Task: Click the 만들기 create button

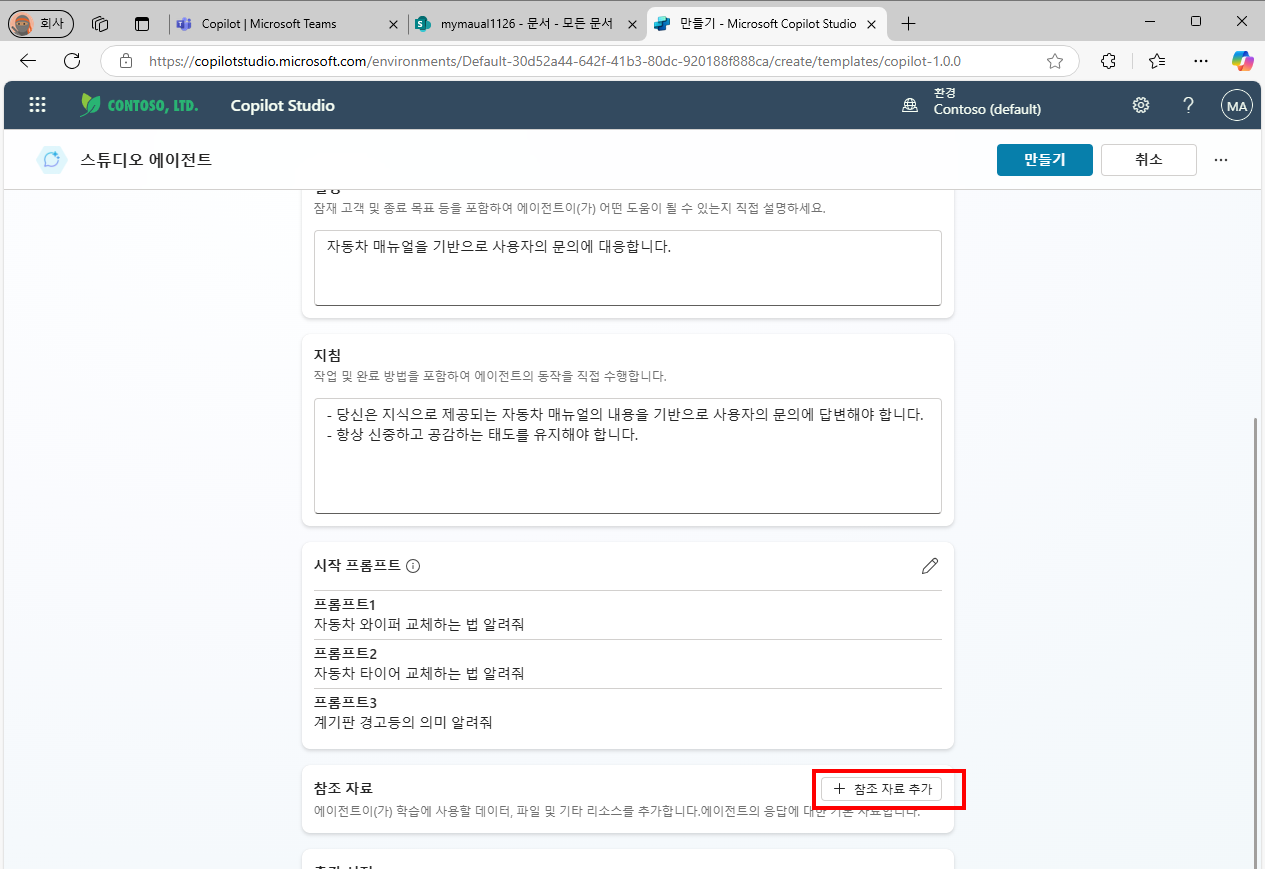Action: coord(1044,160)
